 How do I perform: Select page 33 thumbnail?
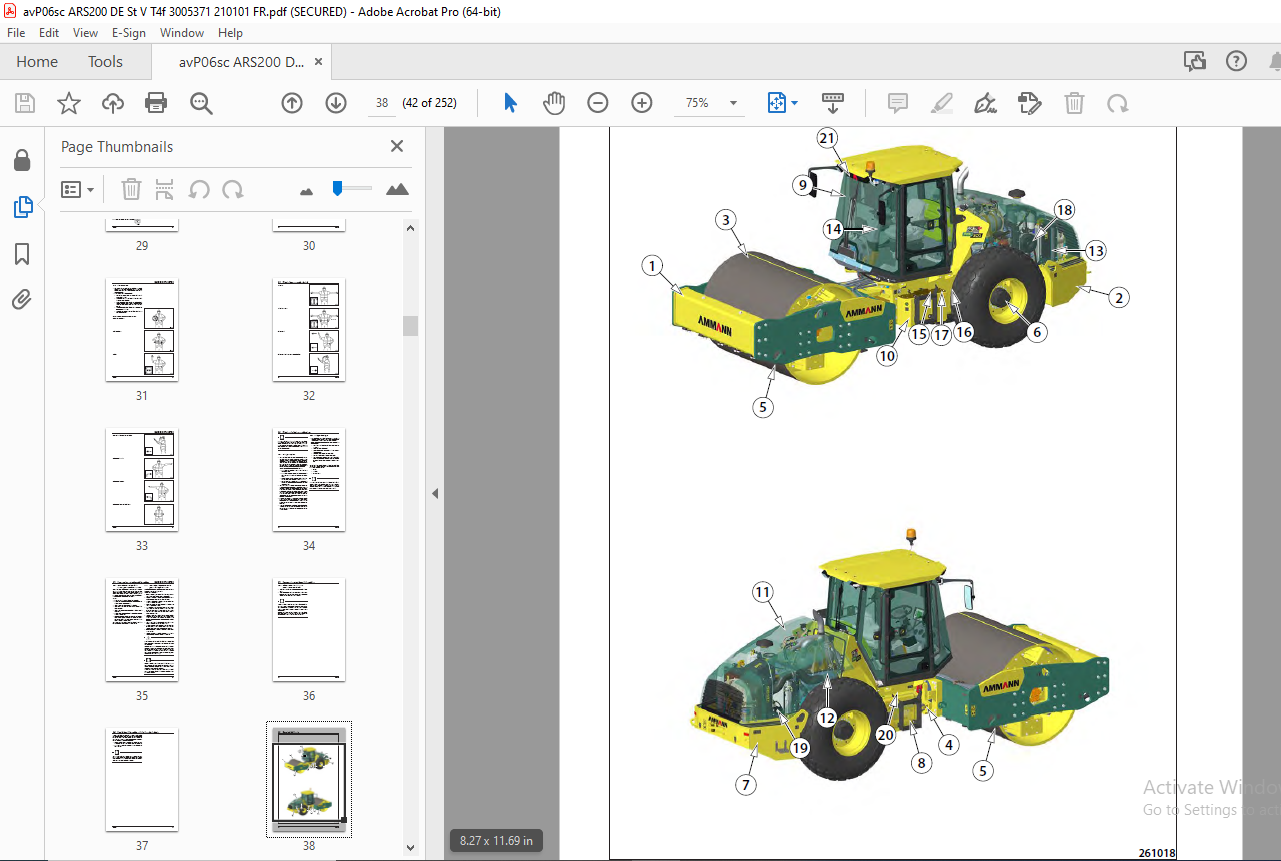[142, 480]
